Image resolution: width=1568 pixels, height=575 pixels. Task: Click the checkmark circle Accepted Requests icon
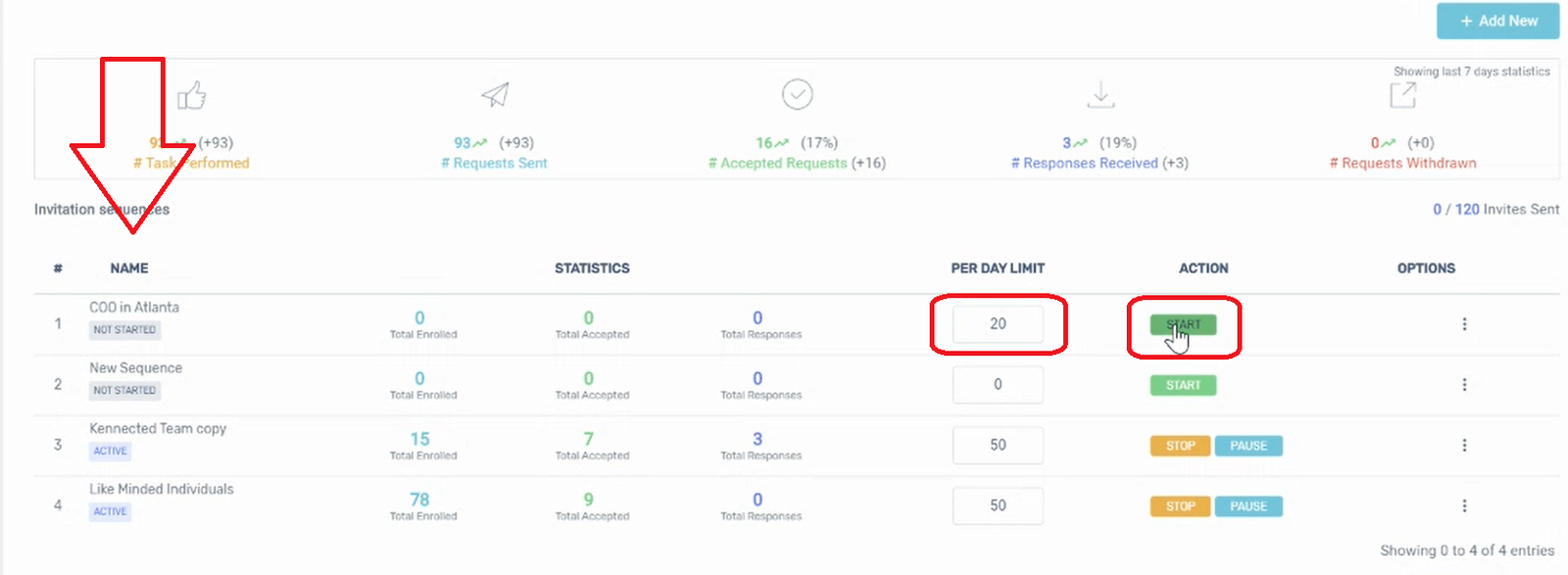798,94
